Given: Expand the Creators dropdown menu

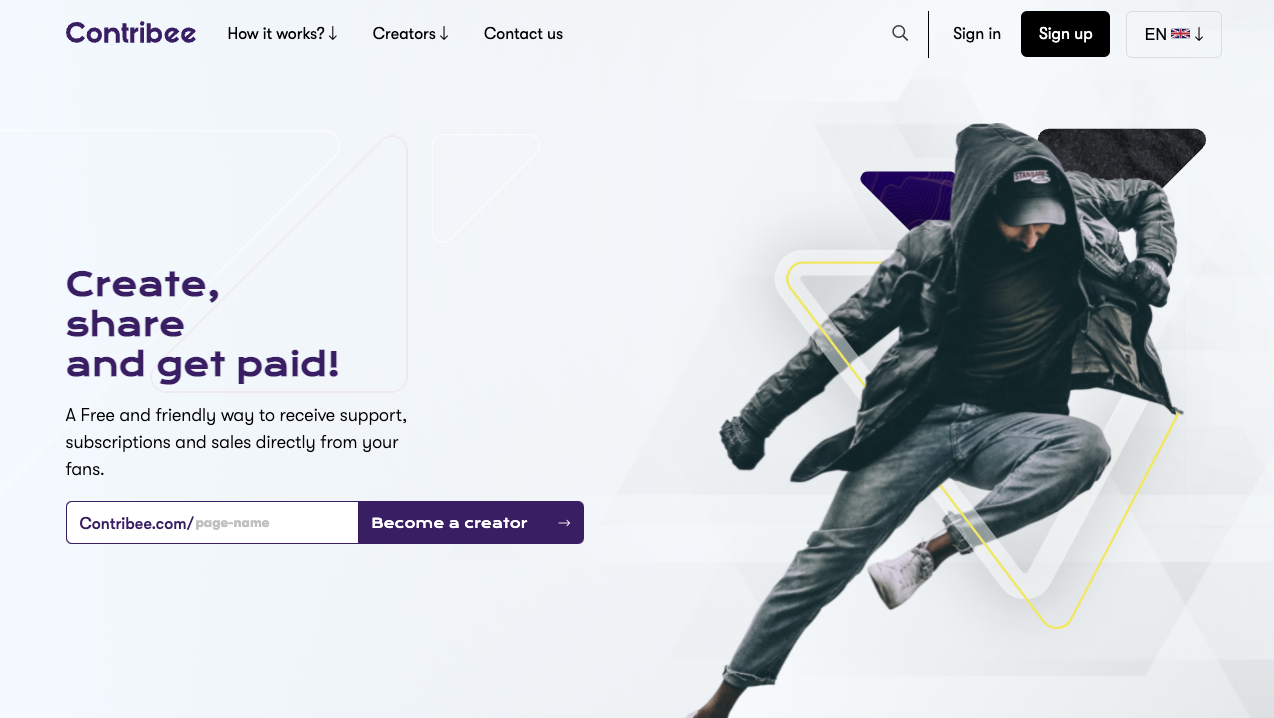Looking at the screenshot, I should coord(411,34).
